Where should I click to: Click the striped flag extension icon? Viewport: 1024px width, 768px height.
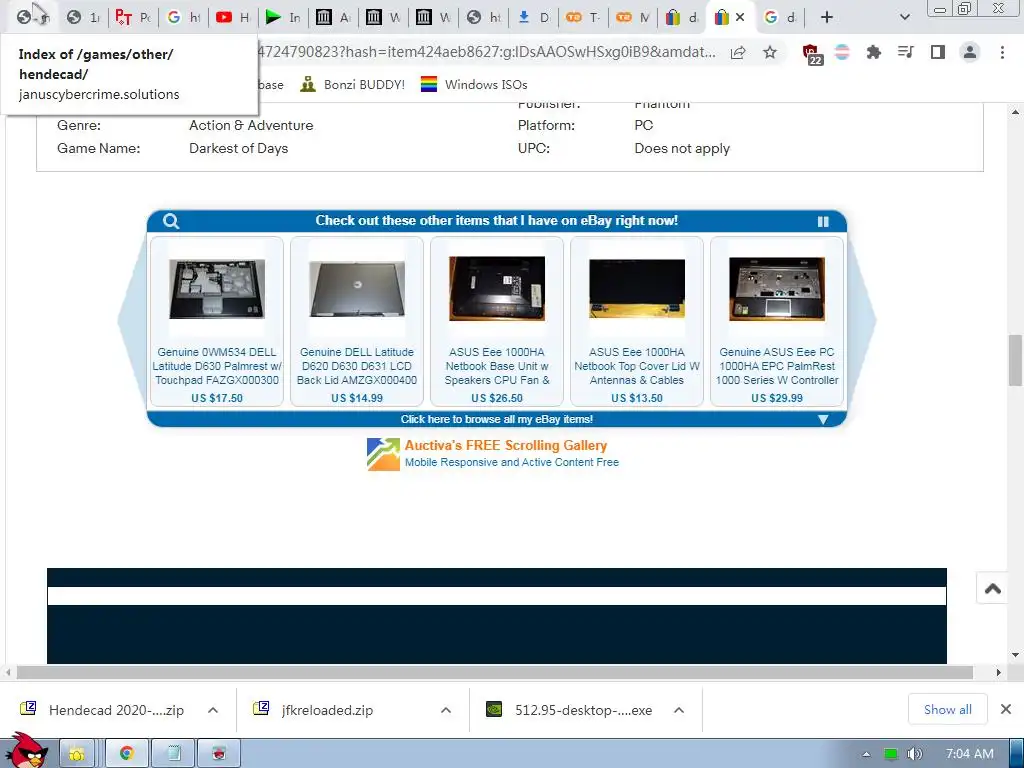842,52
